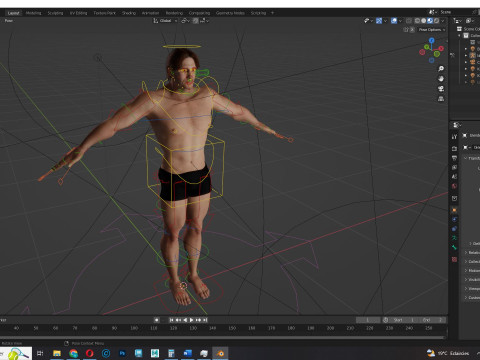The width and height of the screenshot is (480, 360).
Task: Collapse the Transform panel in properties
Action: point(466,158)
